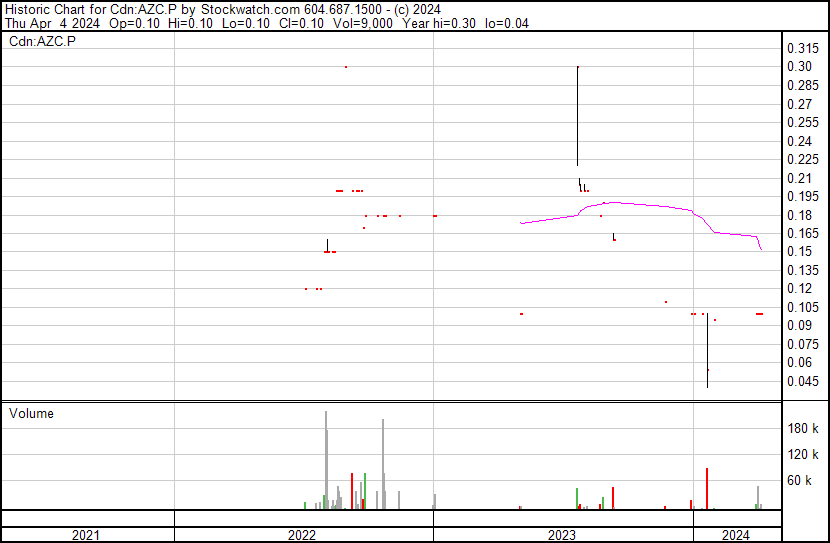This screenshot has width=830, height=543.
Task: Click the '180 k' volume axis label
Action: pos(803,428)
